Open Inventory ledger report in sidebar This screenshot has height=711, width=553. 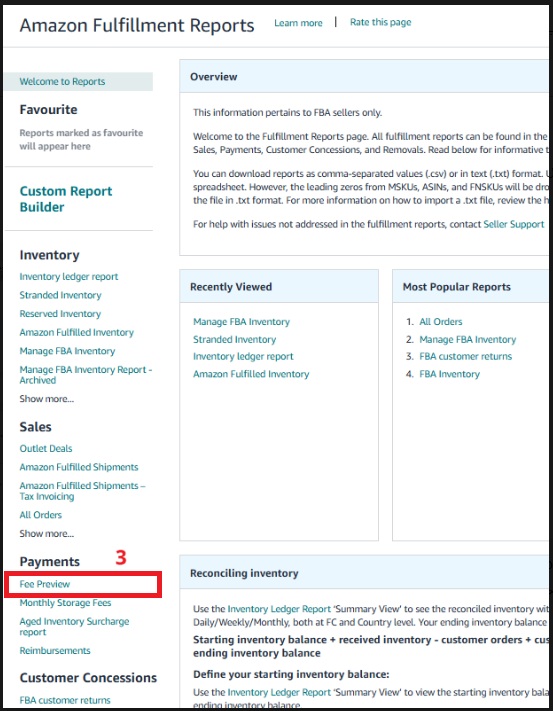(68, 277)
